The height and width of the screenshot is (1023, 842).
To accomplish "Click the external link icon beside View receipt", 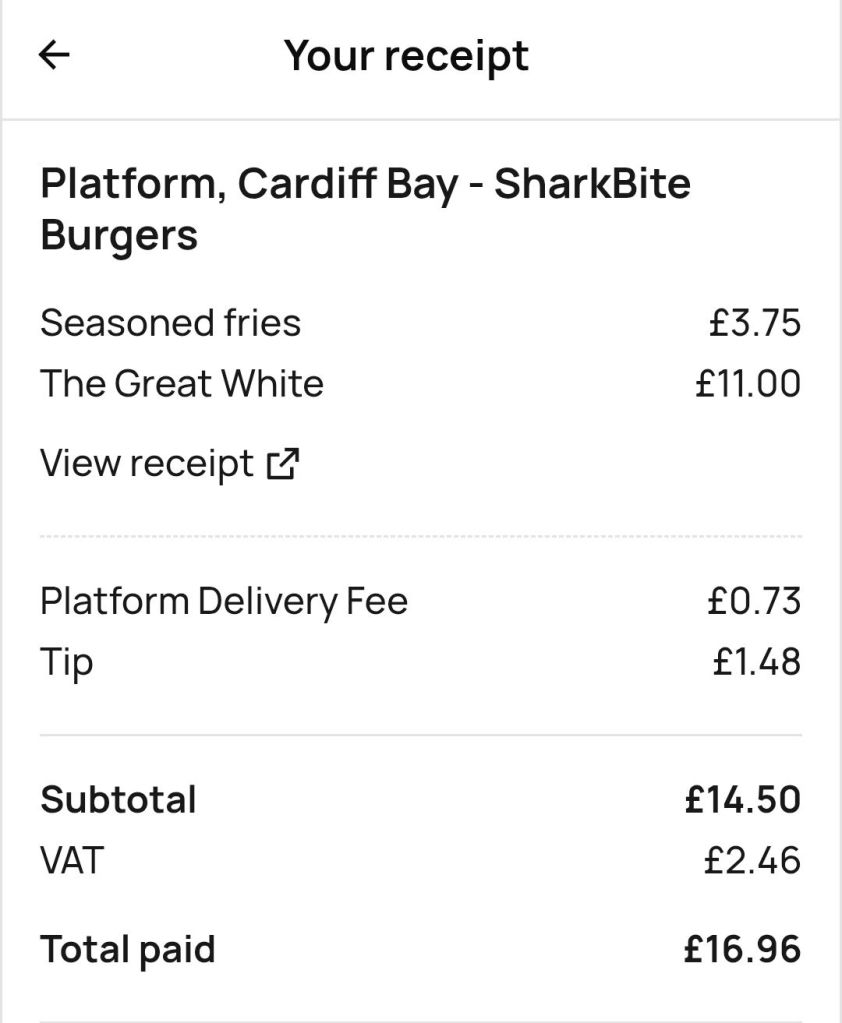I will pyautogui.click(x=283, y=464).
